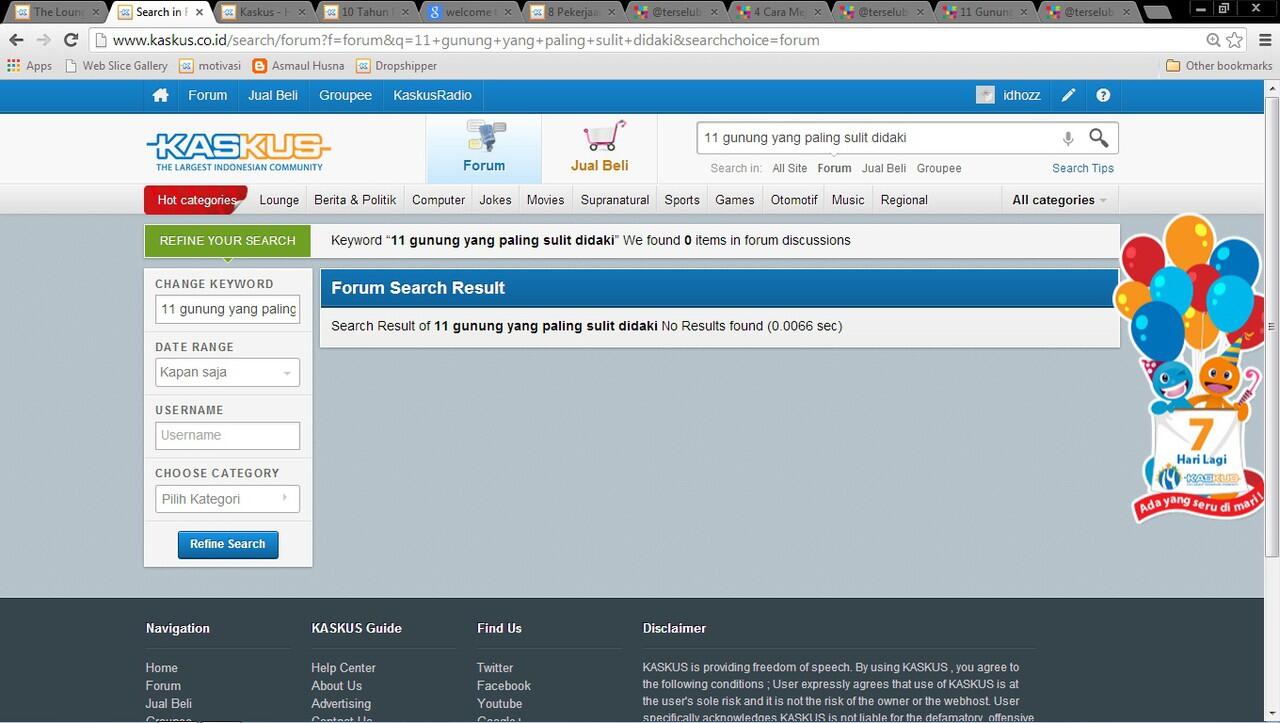The width and height of the screenshot is (1280, 723).
Task: Bookmark this page with star icon
Action: click(1235, 40)
